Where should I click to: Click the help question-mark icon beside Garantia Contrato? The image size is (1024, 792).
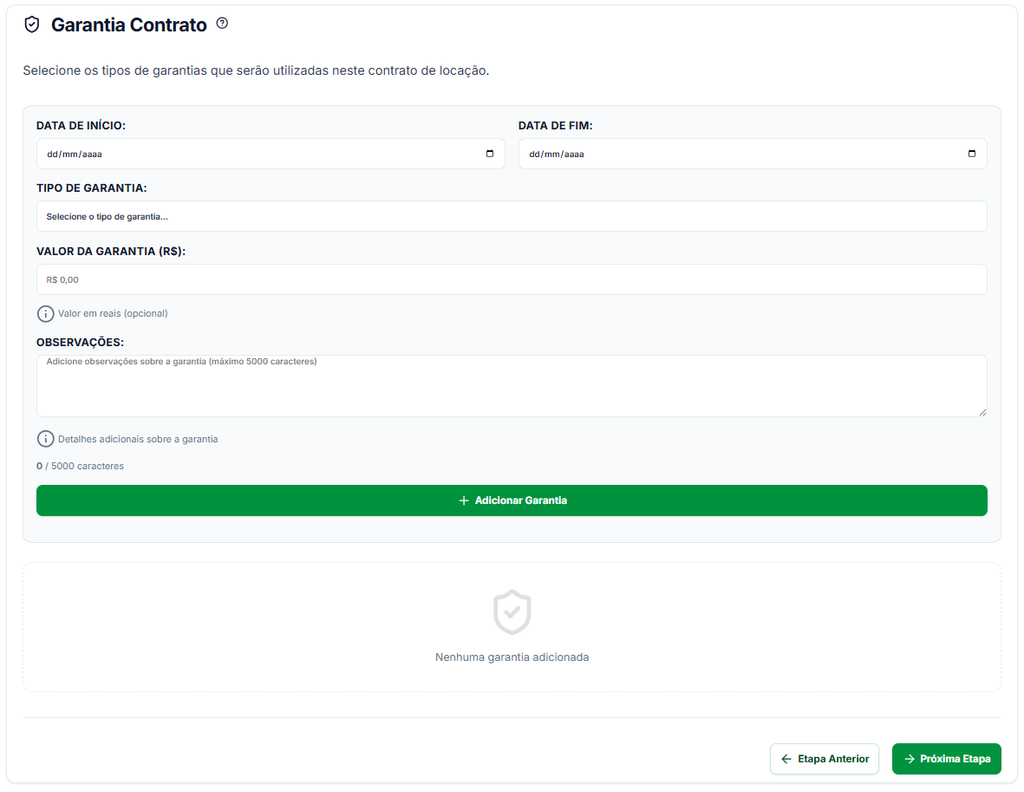coord(222,24)
